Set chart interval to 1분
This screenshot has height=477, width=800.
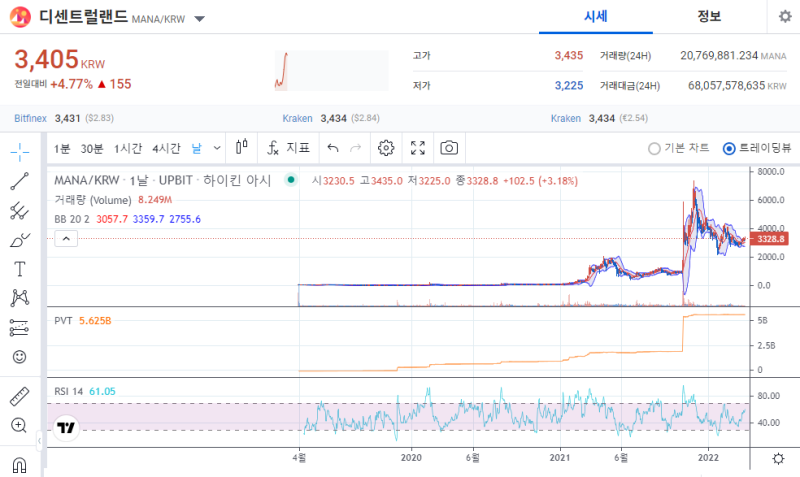[x=62, y=148]
